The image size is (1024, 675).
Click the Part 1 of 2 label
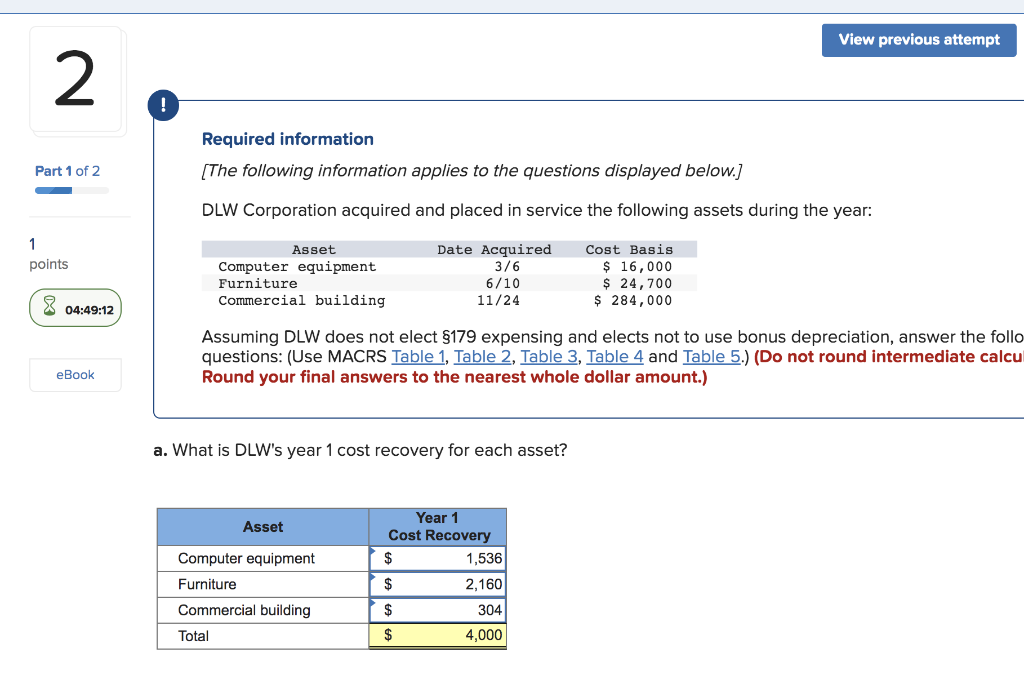point(67,171)
